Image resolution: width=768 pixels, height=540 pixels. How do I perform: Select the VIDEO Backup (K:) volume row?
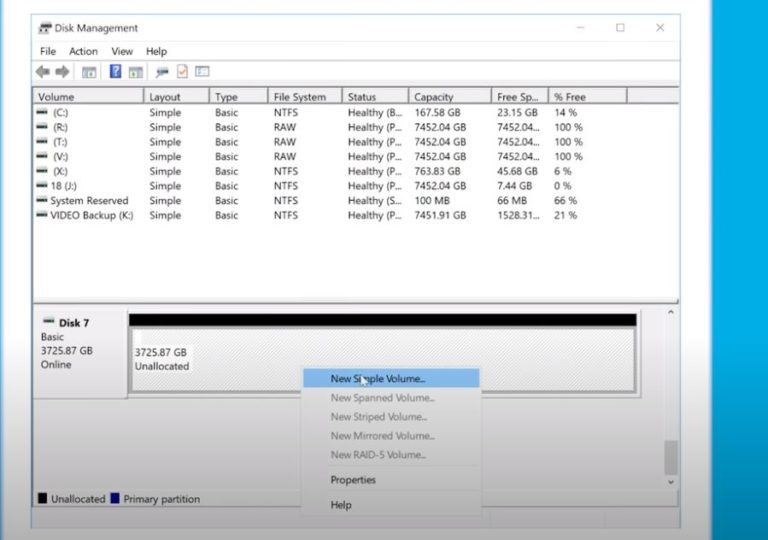coord(91,215)
